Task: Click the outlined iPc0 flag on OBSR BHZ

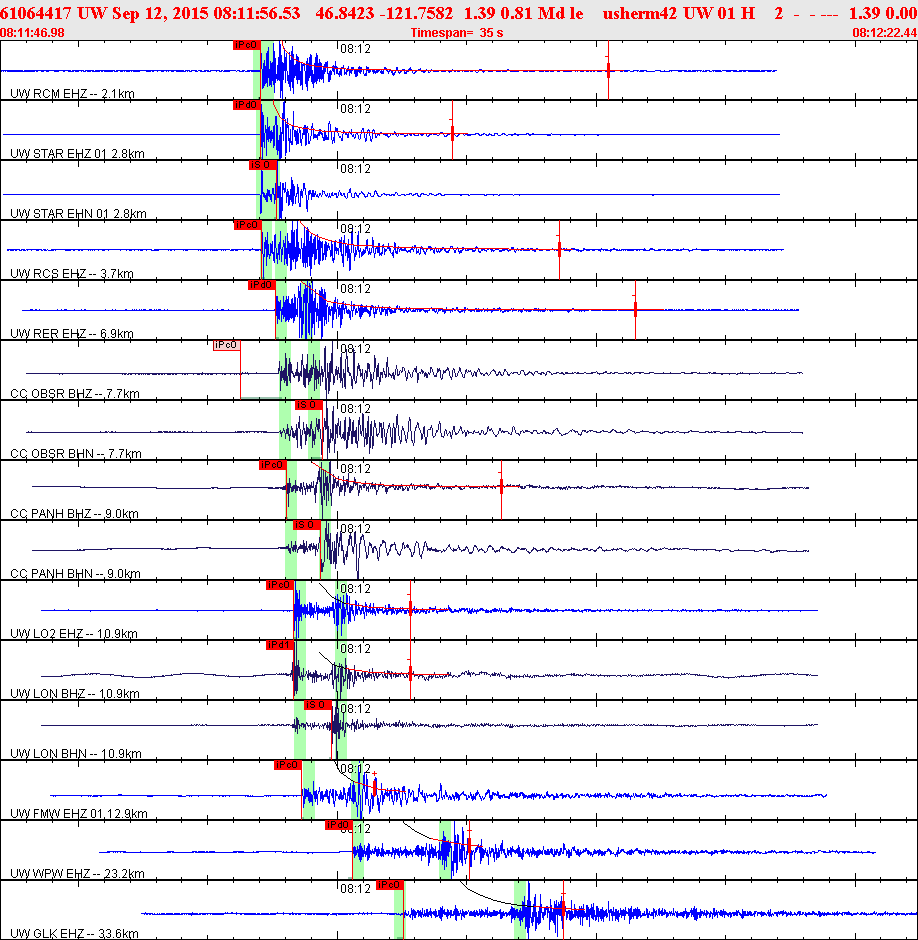Action: (227, 345)
